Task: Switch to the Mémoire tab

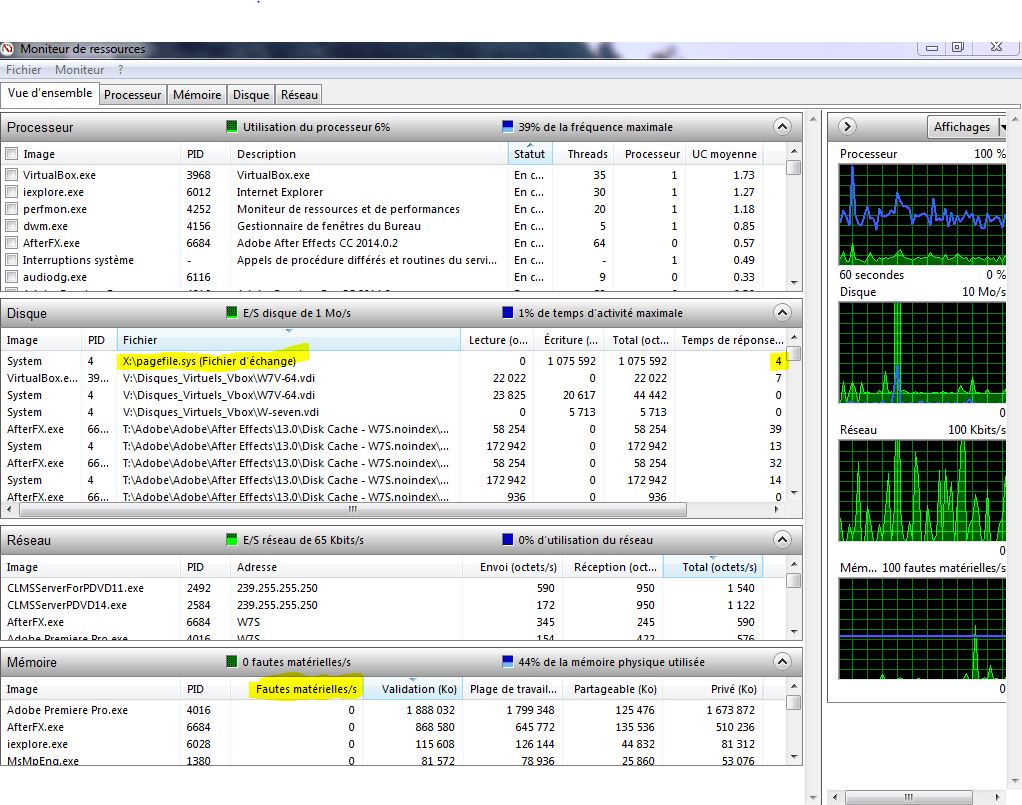Action: pyautogui.click(x=197, y=94)
